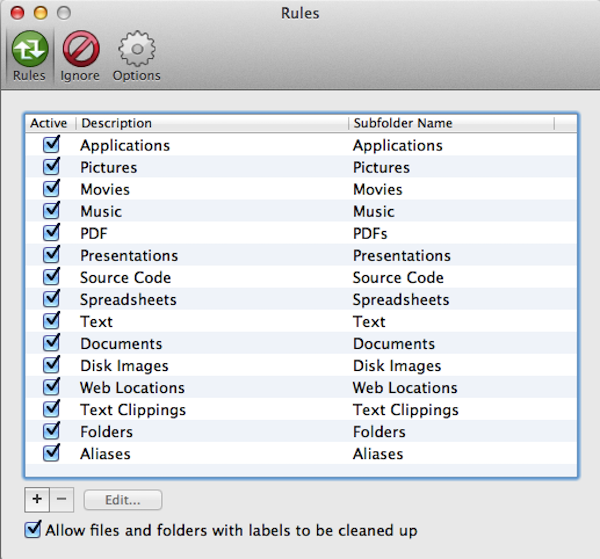Uncheck the Applications rule Active checkbox
This screenshot has height=559, width=600.
(51, 145)
